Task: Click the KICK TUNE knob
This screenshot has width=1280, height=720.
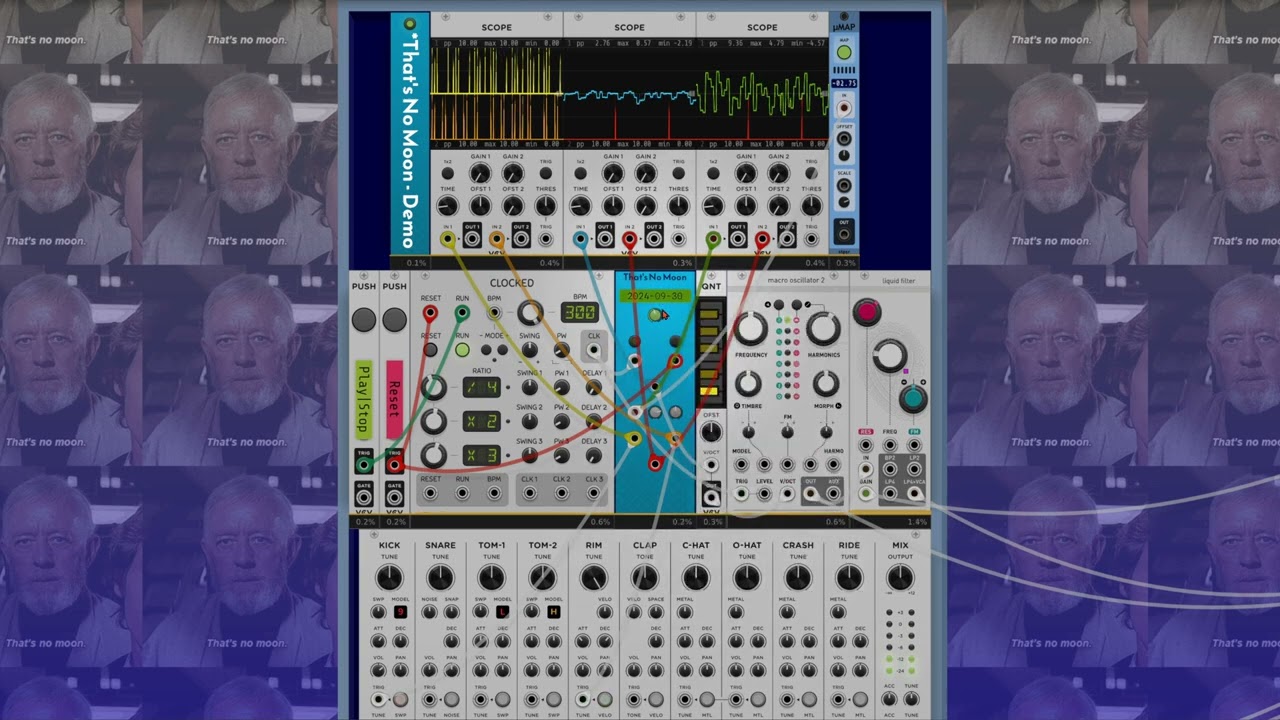Action: 389,578
